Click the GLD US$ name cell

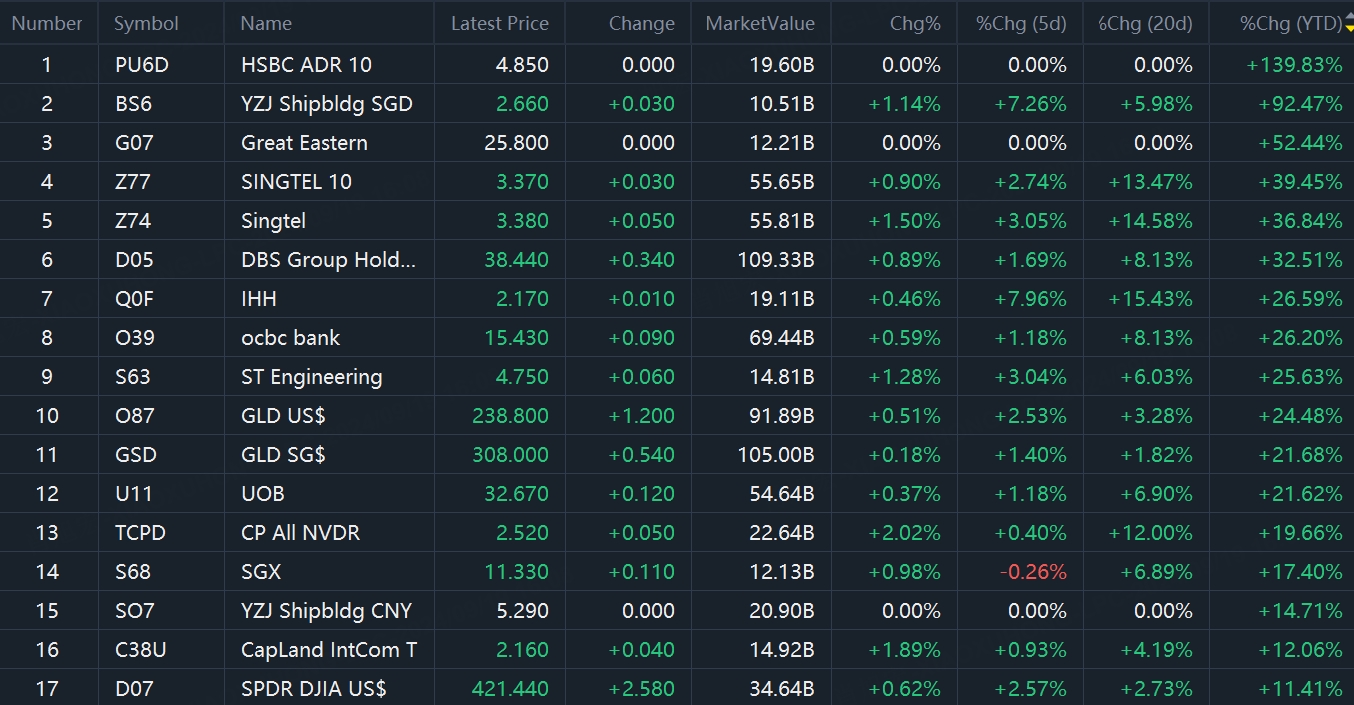pyautogui.click(x=283, y=416)
